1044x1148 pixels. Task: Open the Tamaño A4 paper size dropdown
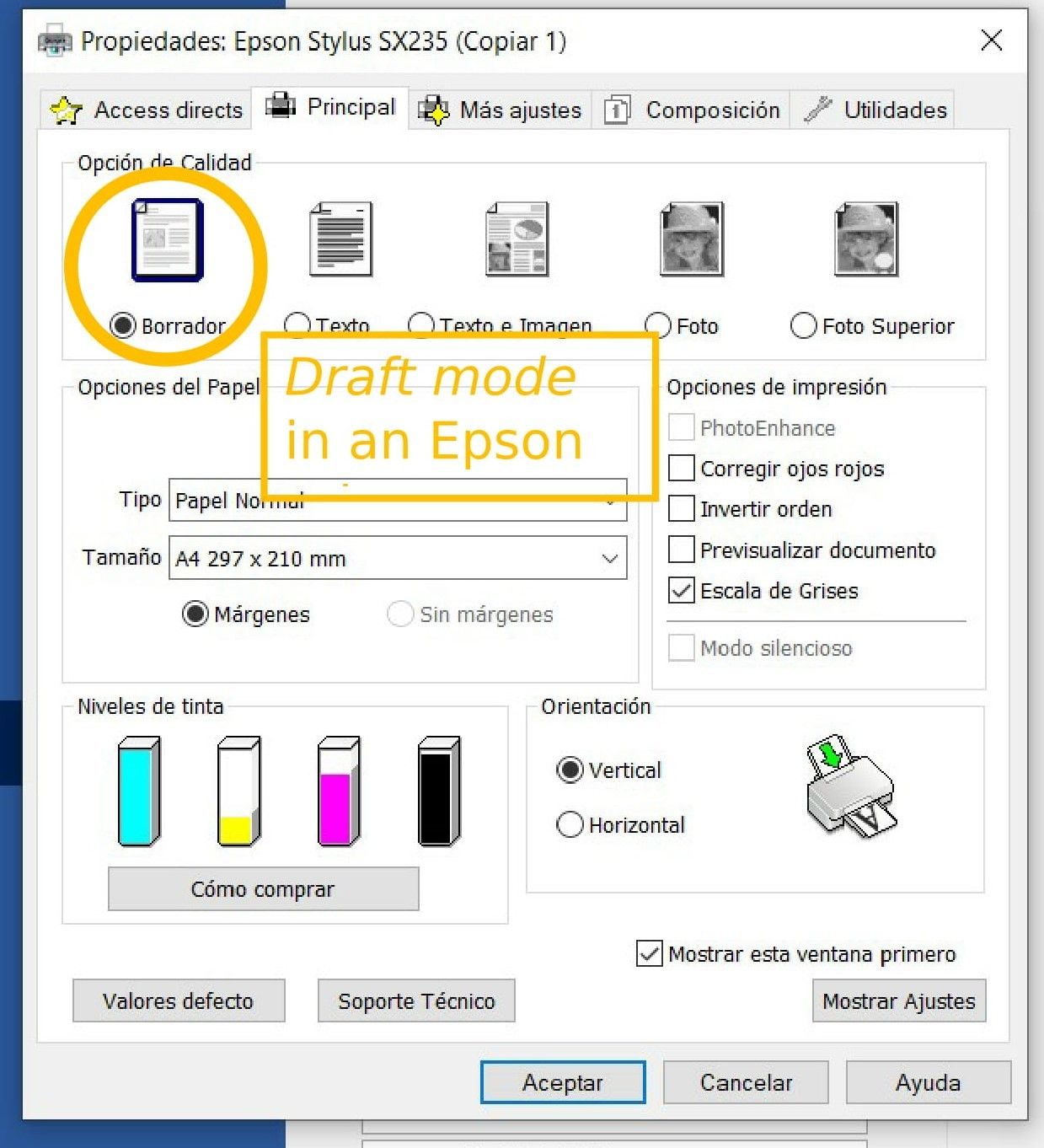click(x=398, y=558)
